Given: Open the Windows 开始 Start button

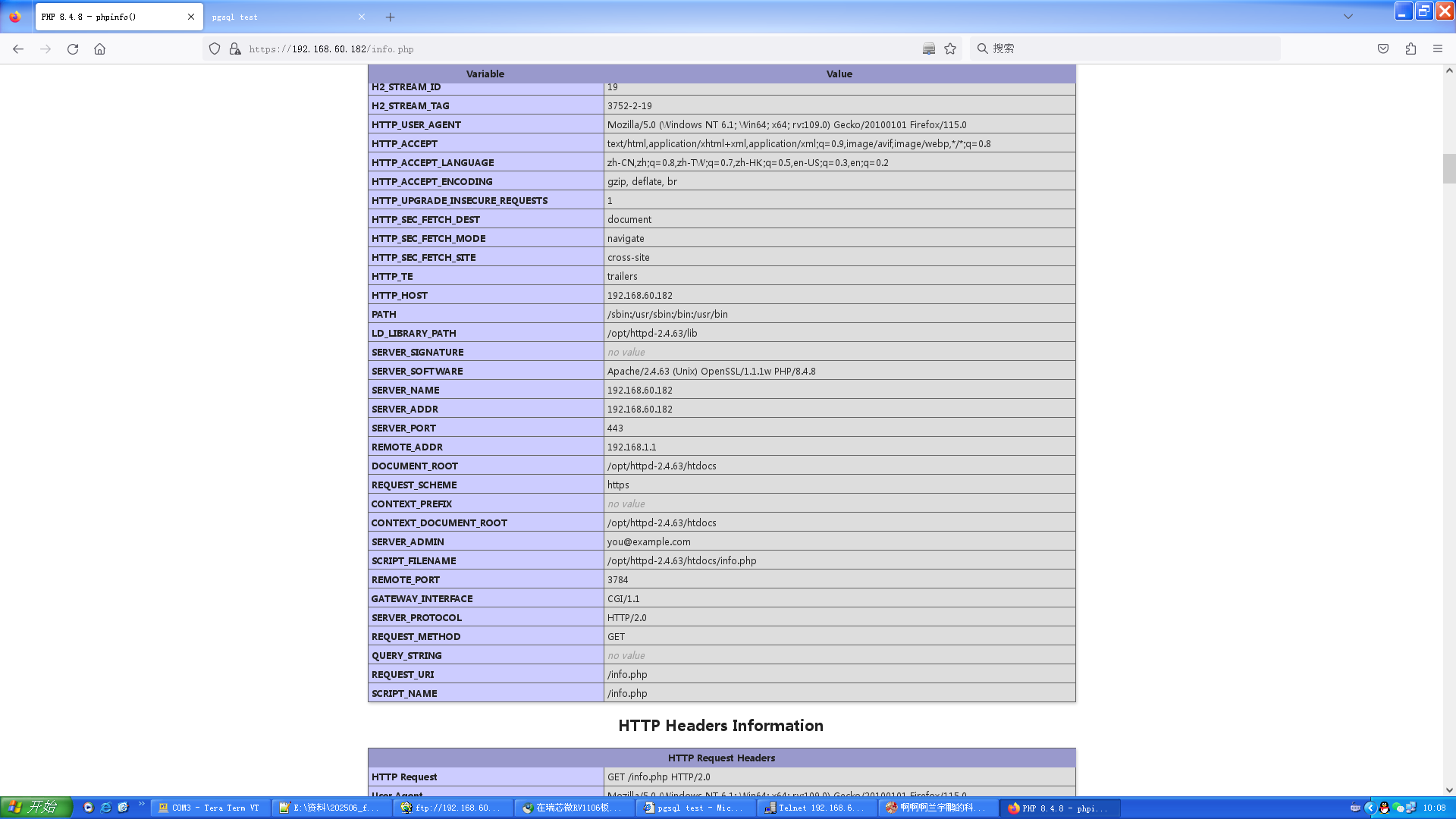Looking at the screenshot, I should [36, 808].
